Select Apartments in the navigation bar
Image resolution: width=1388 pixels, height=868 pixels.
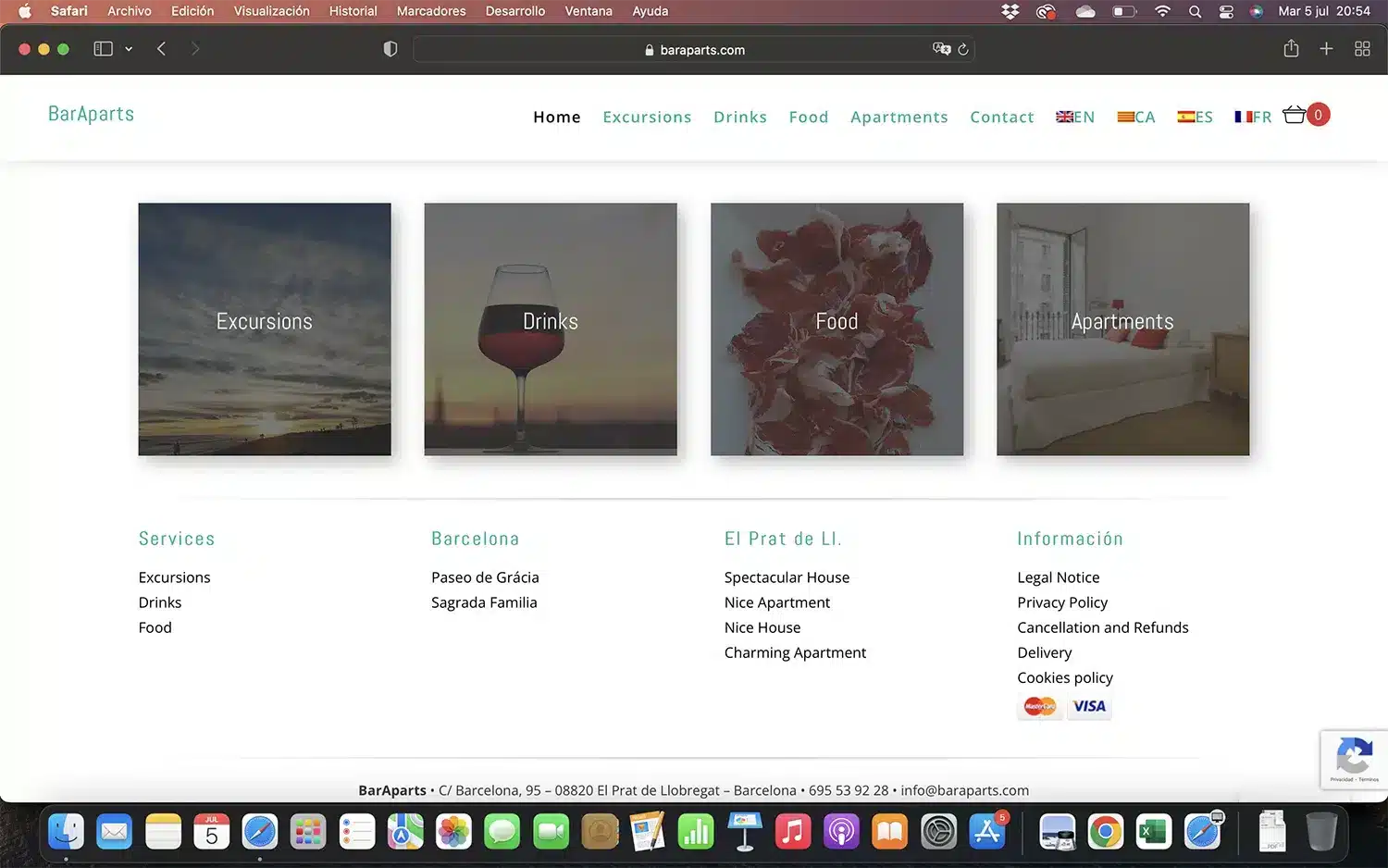pyautogui.click(x=898, y=117)
